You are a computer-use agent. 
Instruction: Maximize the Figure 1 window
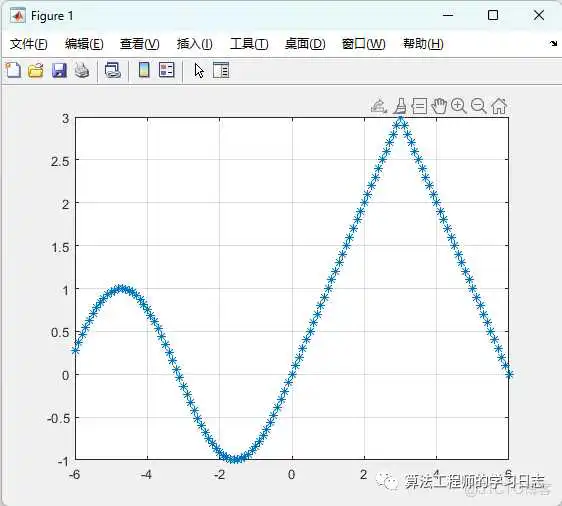493,15
